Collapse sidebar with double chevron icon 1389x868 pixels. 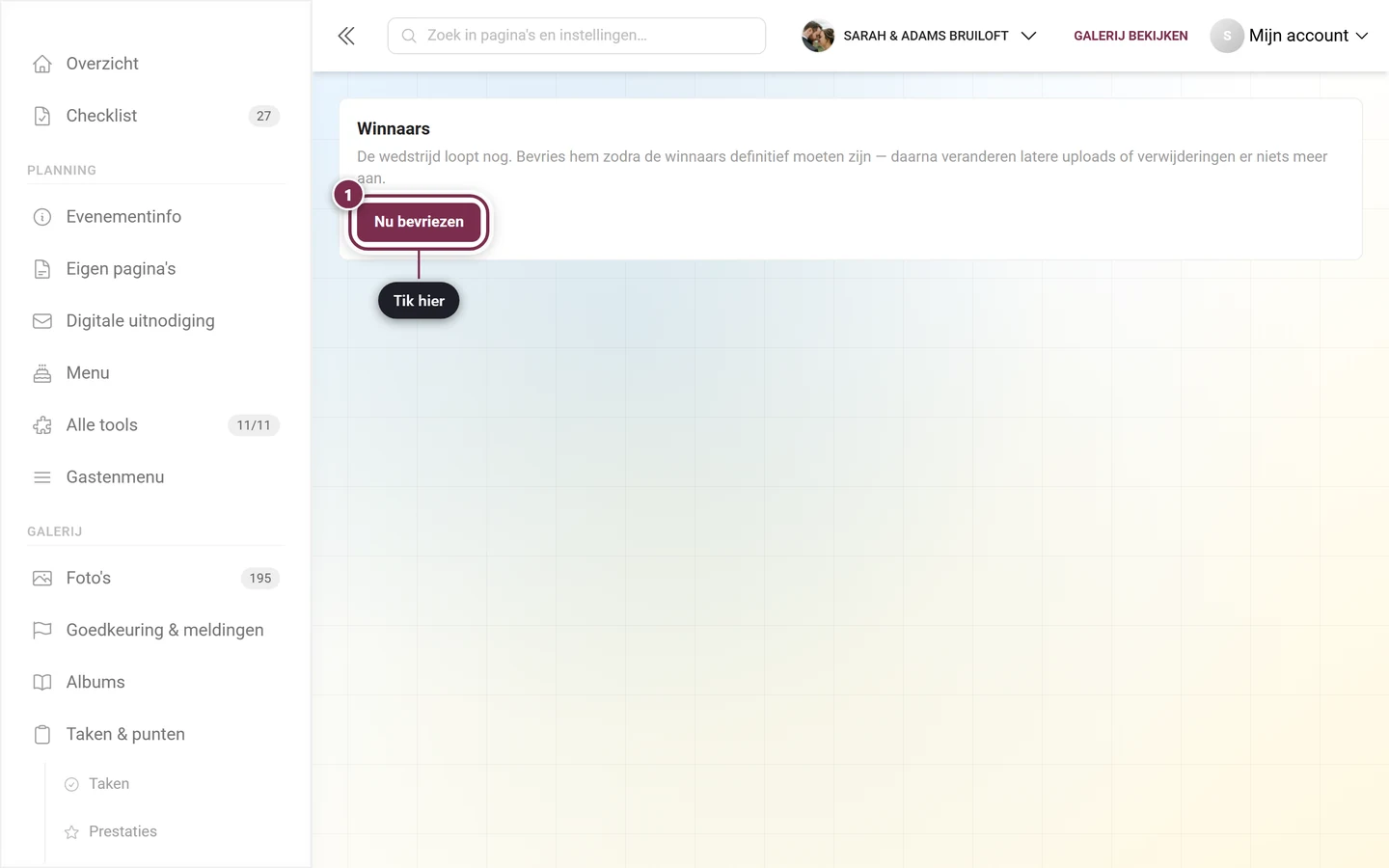coord(346,36)
